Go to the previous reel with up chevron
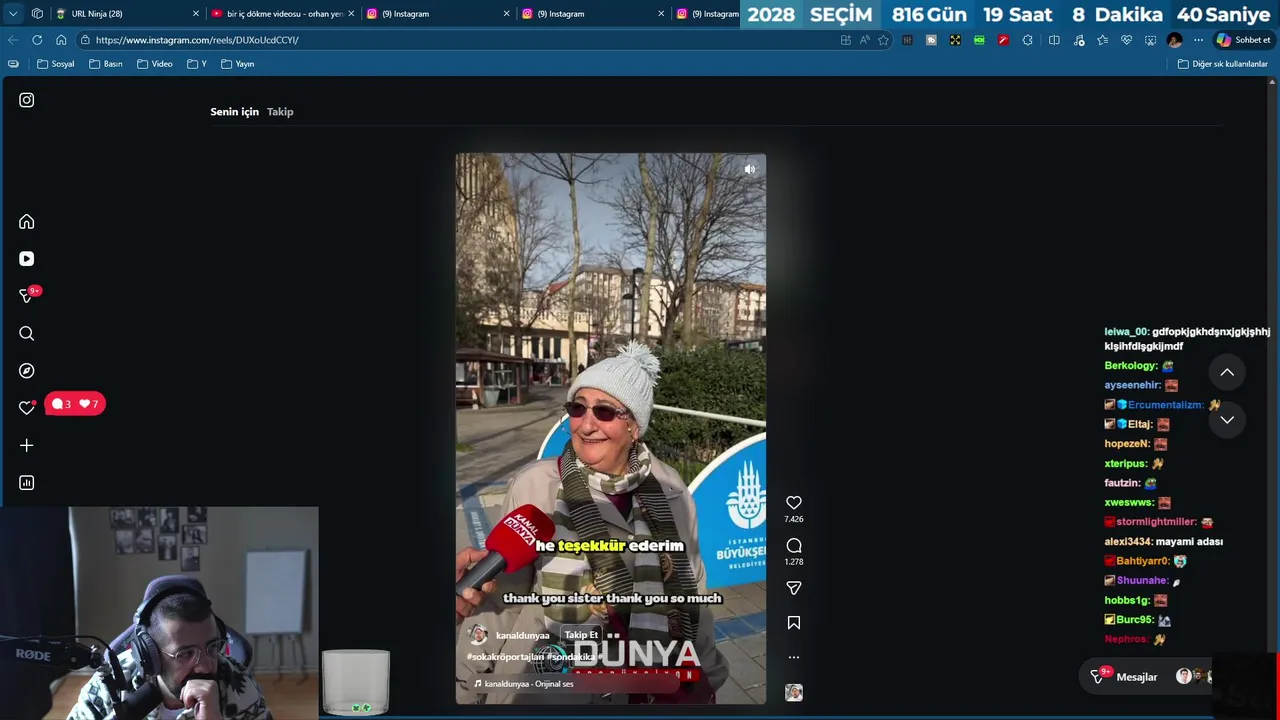Viewport: 1280px width, 720px height. coord(1227,372)
